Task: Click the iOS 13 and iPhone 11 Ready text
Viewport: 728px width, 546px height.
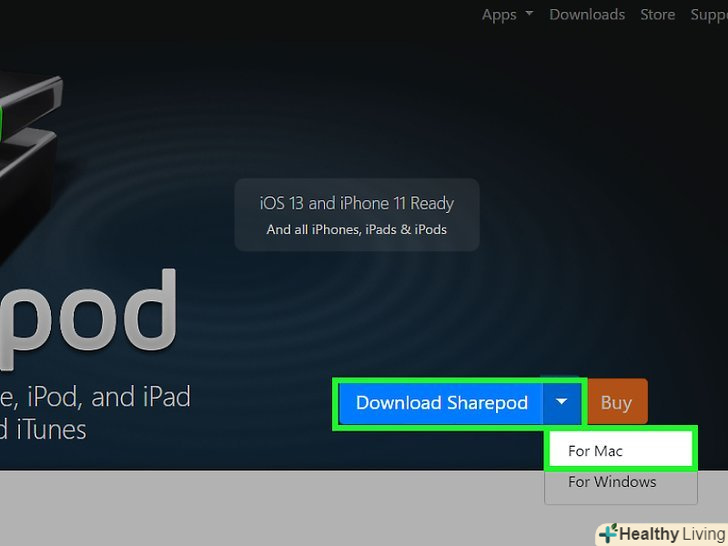Action: (357, 203)
